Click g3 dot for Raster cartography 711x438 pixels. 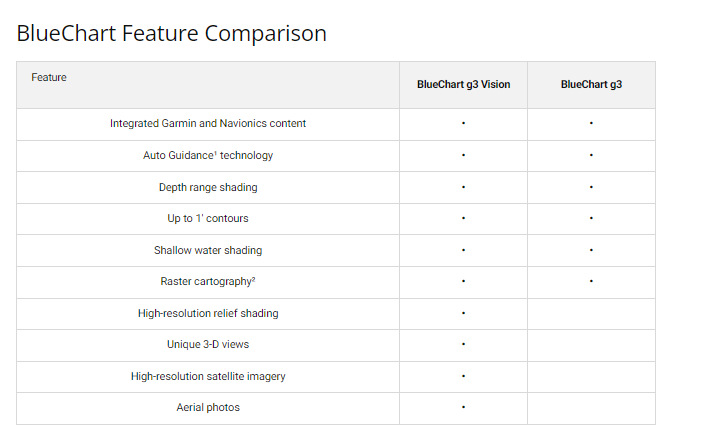[x=591, y=282]
